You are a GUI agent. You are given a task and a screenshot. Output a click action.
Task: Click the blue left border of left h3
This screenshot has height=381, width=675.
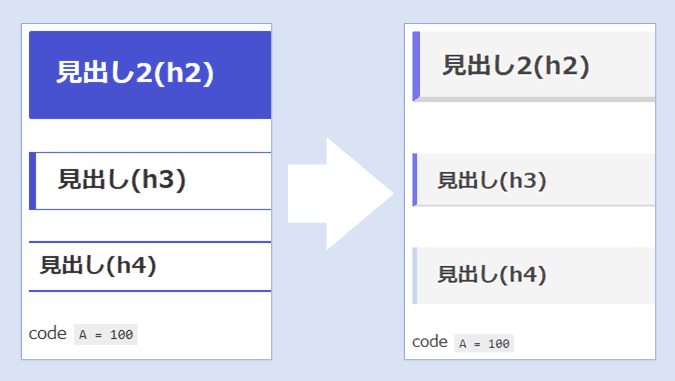[x=32, y=181]
